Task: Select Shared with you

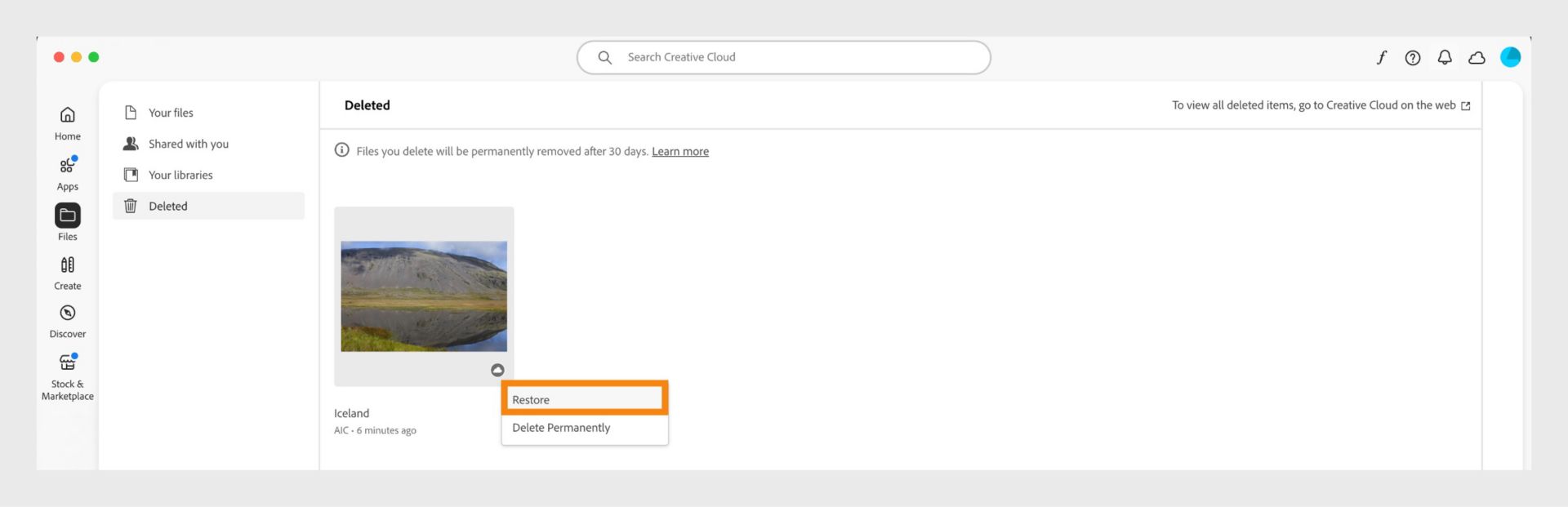Action: (x=188, y=144)
